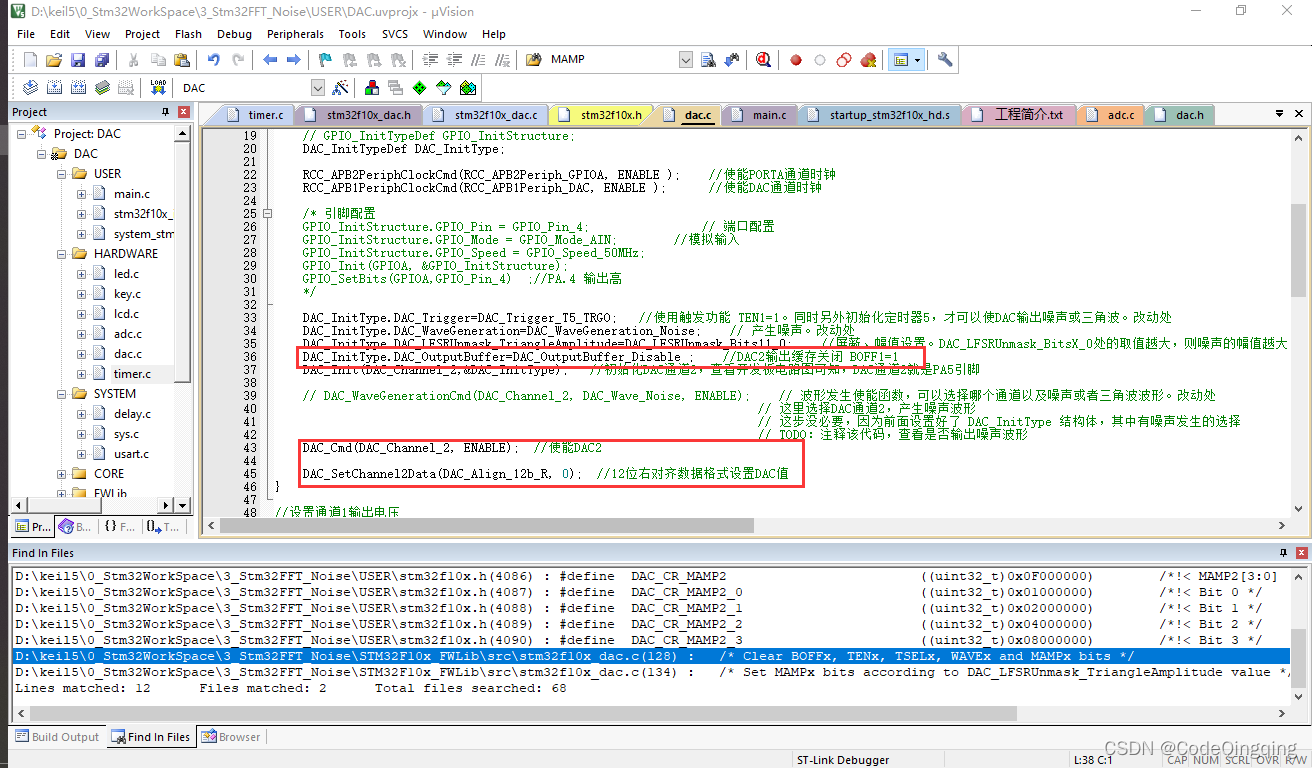Build the target files
This screenshot has width=1312, height=768.
pos(54,88)
